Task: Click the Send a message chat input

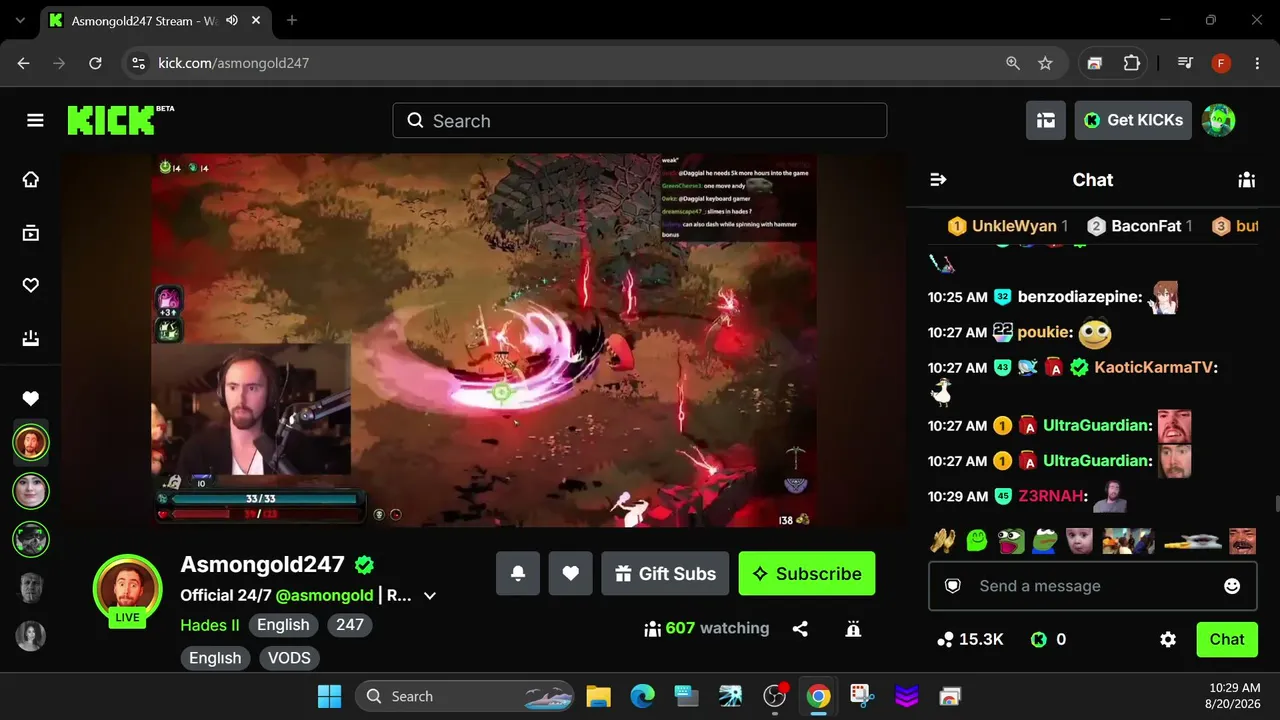Action: pos(1093,586)
